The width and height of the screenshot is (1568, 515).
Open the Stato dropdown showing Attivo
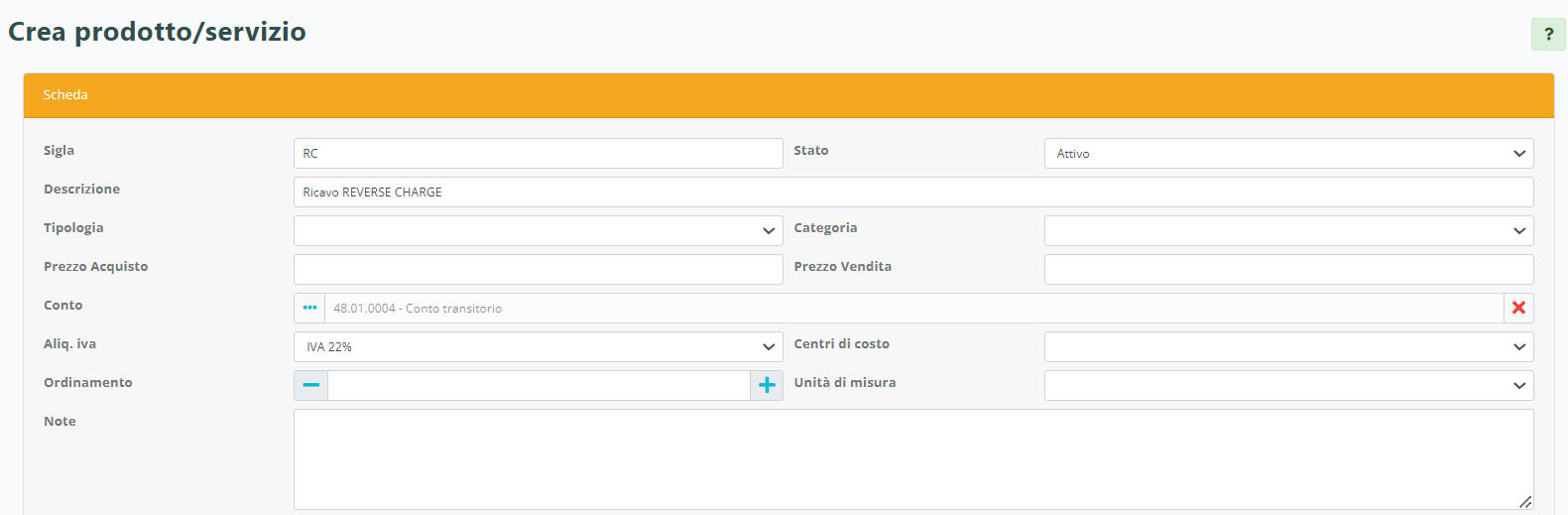[1287, 154]
